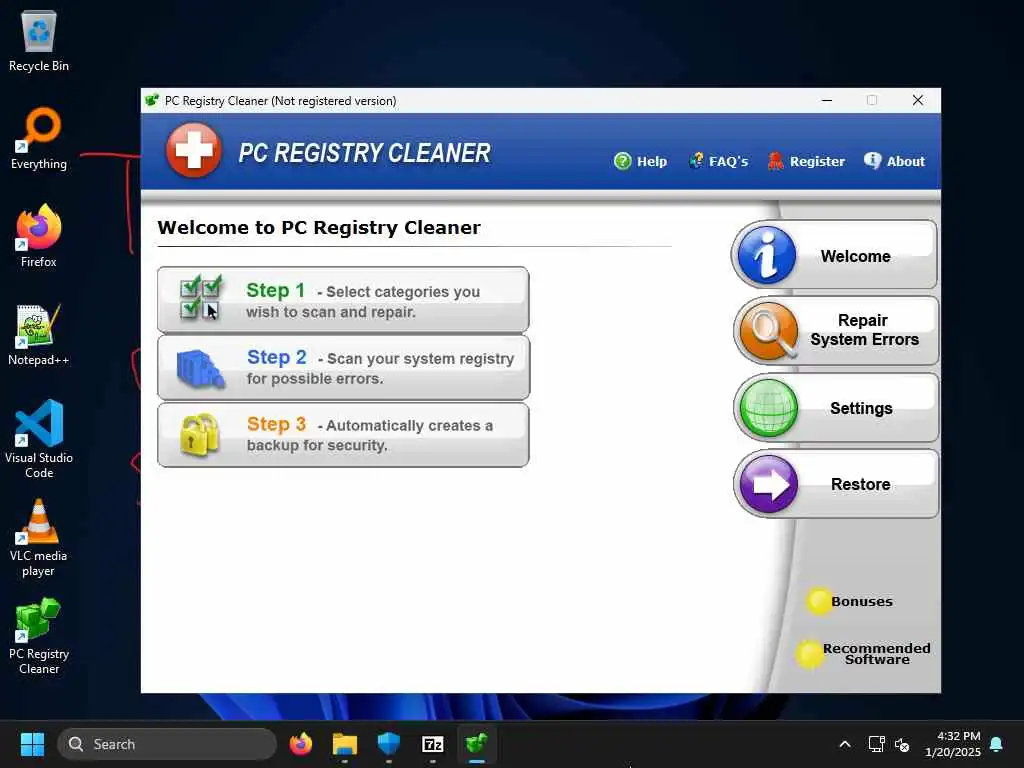Open the Restore section
This screenshot has width=1024, height=768.
tap(836, 484)
